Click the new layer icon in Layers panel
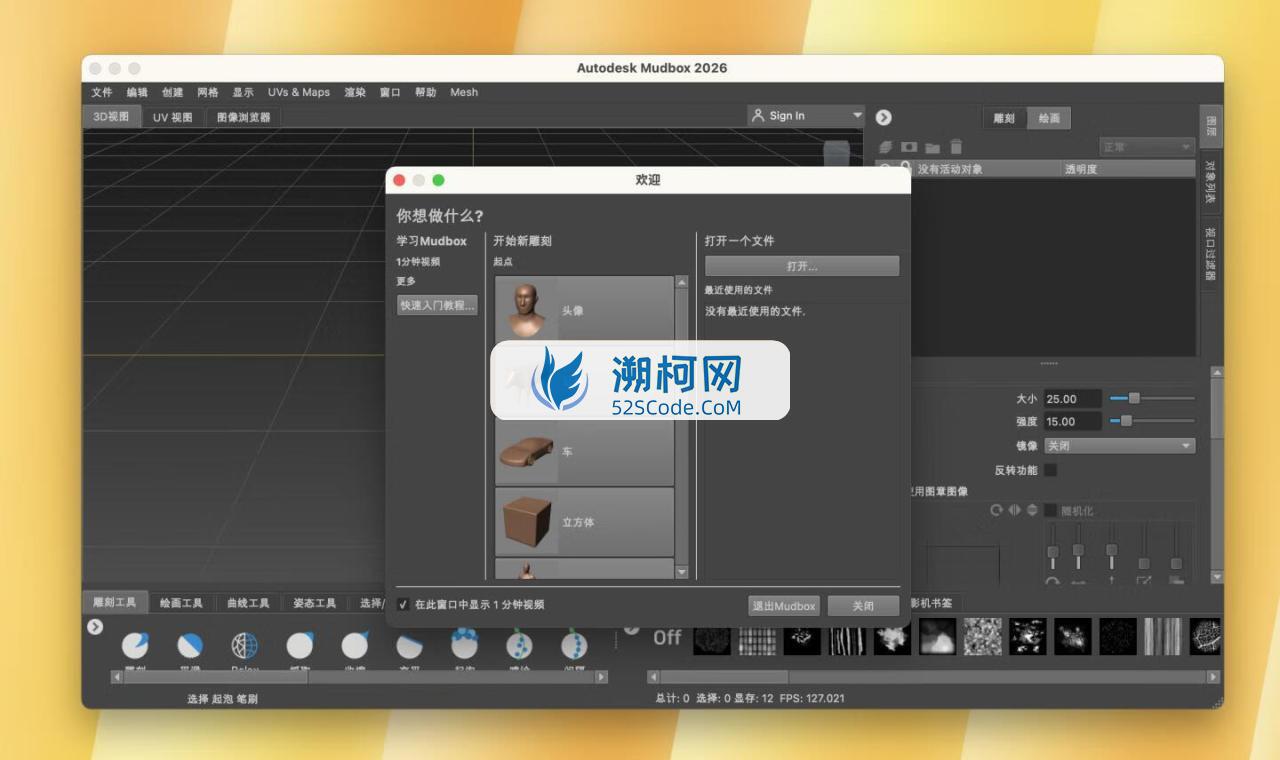The width and height of the screenshot is (1280, 760). pos(885,147)
